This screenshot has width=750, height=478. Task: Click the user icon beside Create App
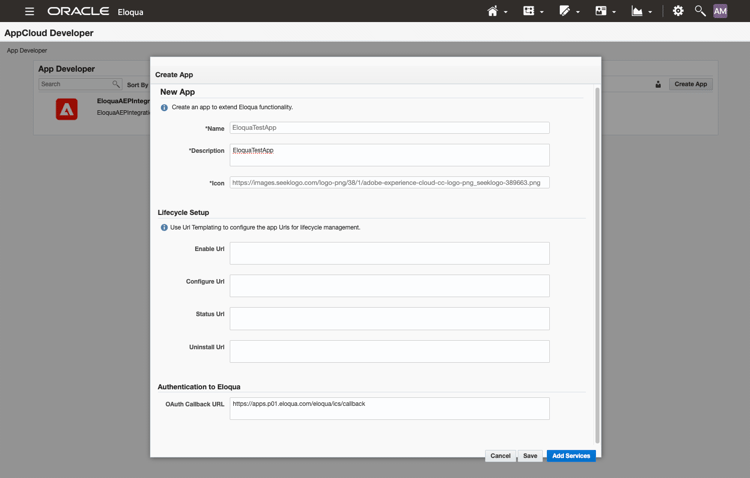[x=658, y=84]
